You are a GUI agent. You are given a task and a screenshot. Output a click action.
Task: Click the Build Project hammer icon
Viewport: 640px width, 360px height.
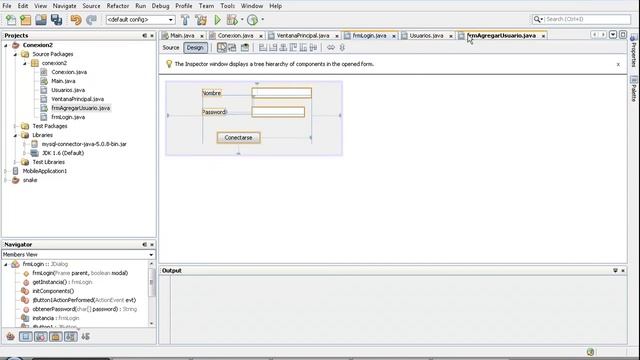185,20
